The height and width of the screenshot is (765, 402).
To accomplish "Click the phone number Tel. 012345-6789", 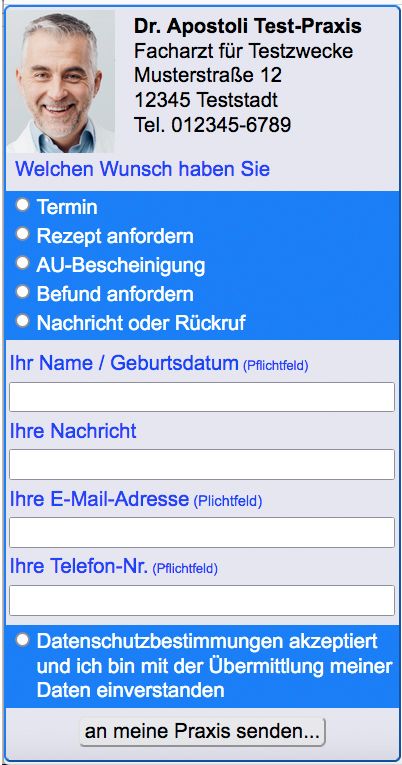I will tap(213, 125).
